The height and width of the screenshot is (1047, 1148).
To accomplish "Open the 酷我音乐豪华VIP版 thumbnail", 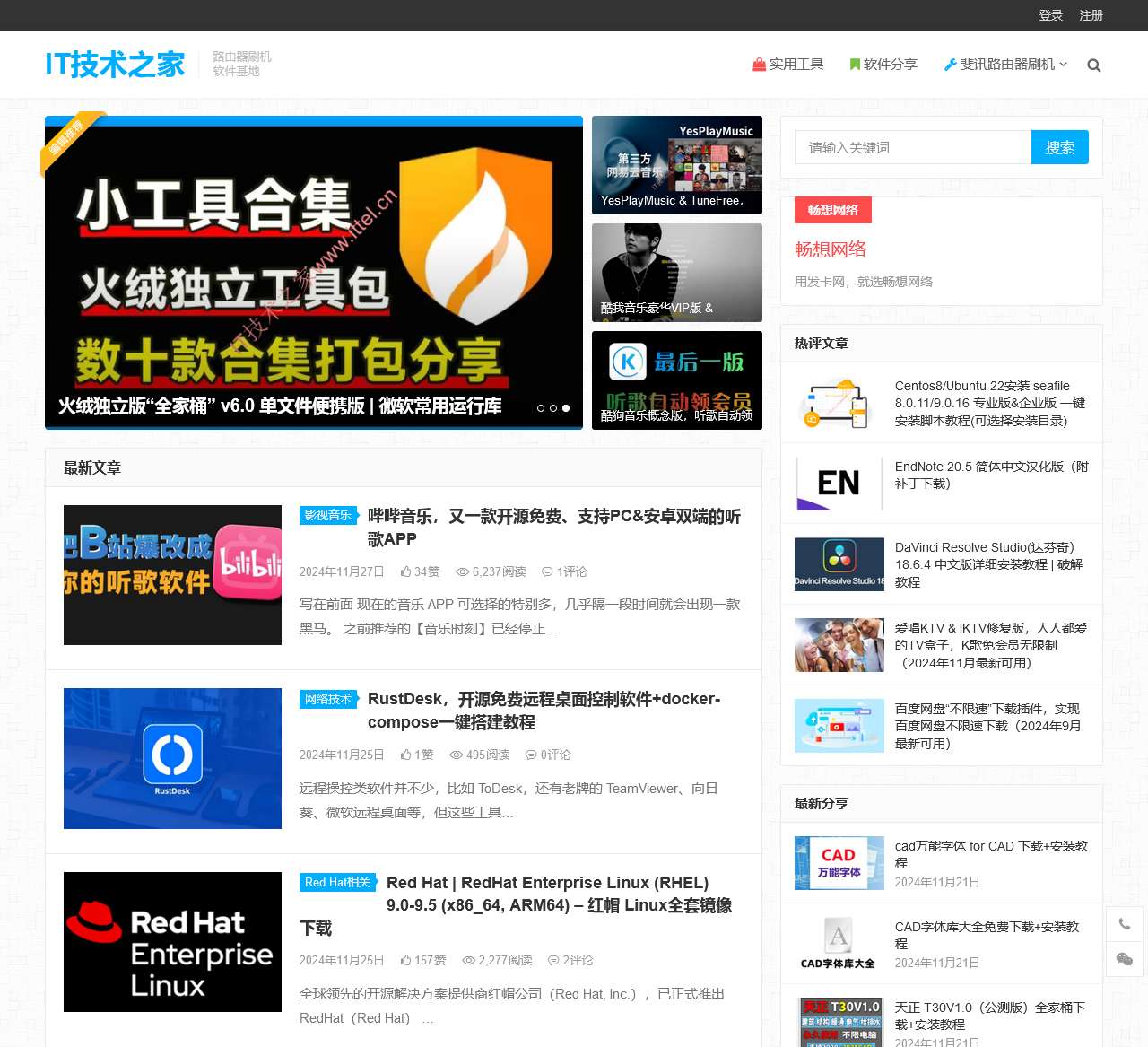I will pos(677,273).
